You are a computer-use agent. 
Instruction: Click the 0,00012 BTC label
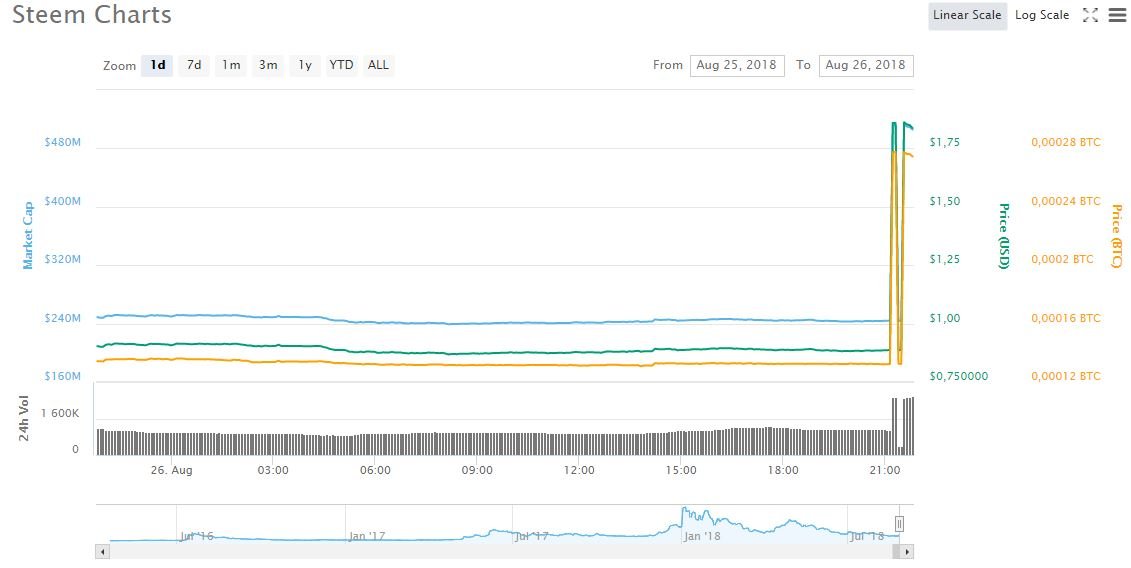click(x=1066, y=376)
